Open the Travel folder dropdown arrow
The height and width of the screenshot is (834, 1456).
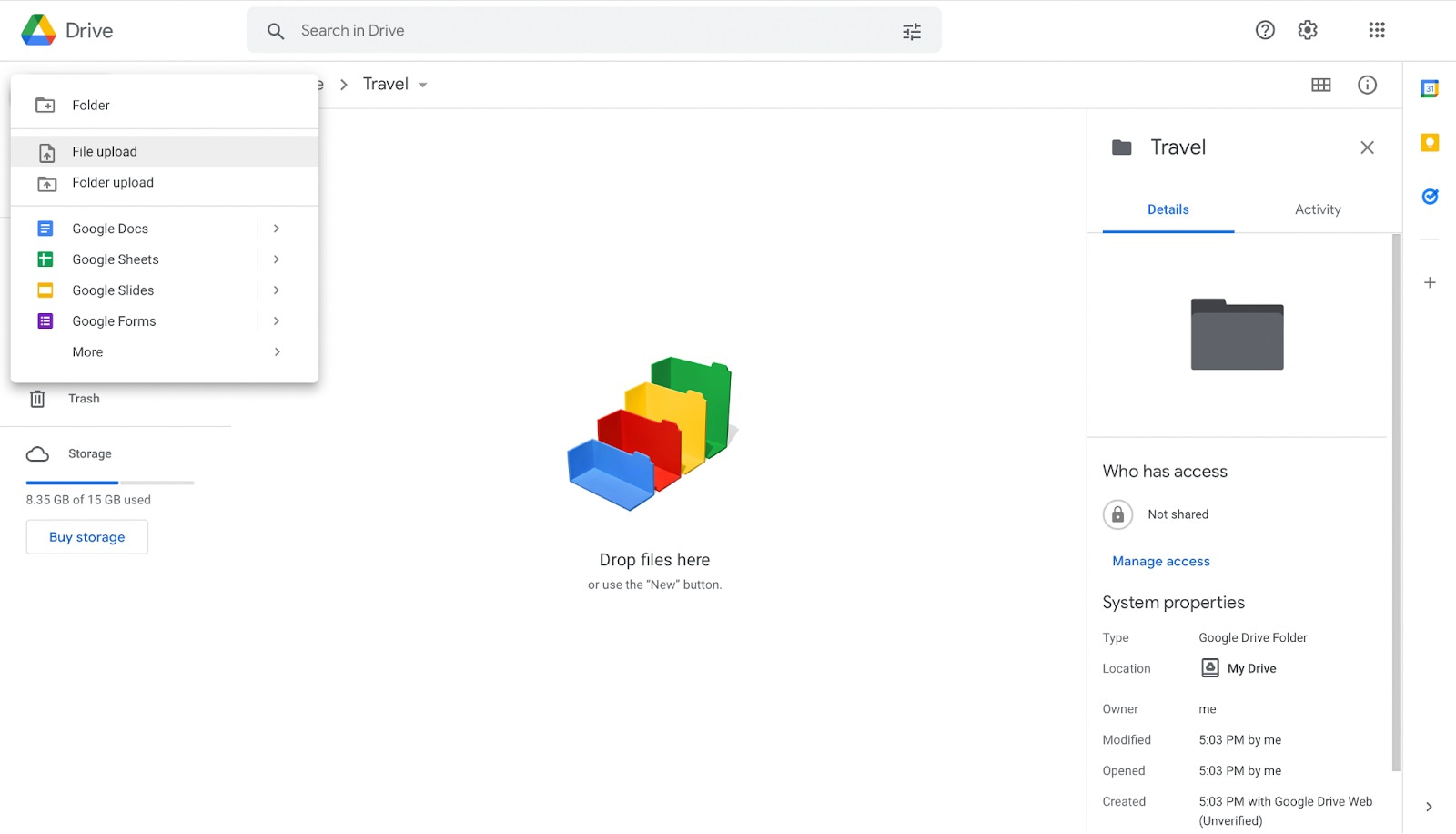[x=422, y=85]
